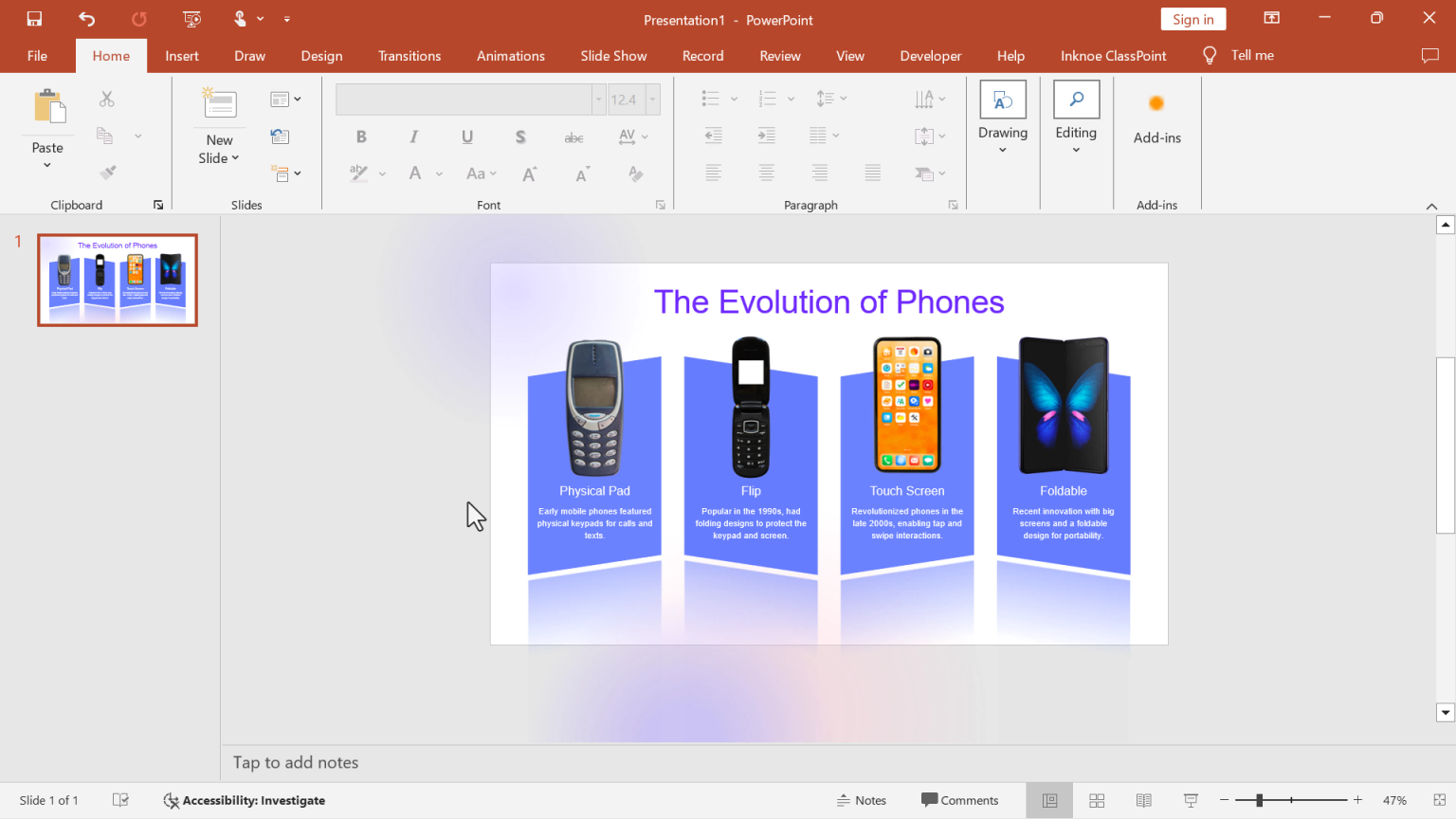
Task: Select the Reset Slide icon
Action: (280, 136)
